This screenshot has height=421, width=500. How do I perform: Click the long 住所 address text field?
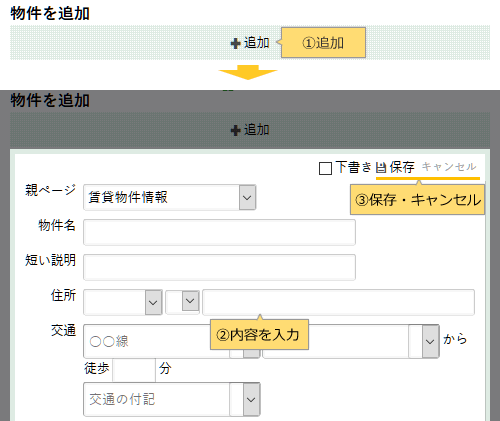[x=338, y=302]
